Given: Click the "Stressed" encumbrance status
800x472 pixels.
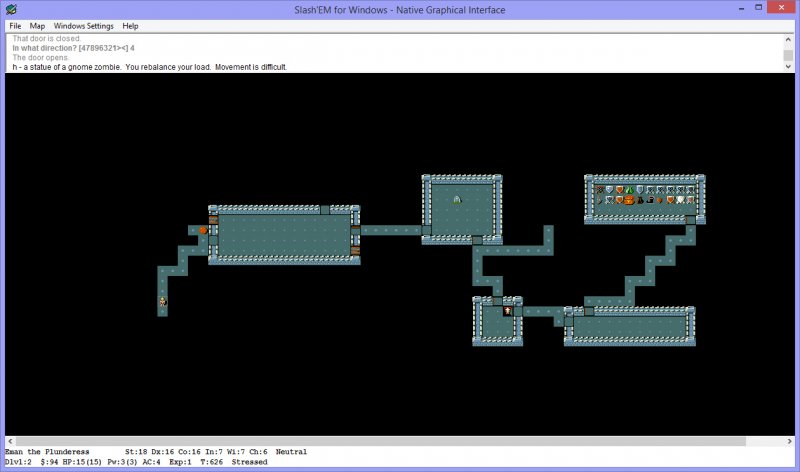Looking at the screenshot, I should click(249, 462).
